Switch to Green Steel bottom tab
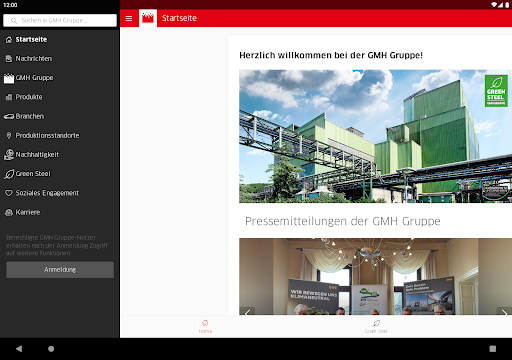 (376, 327)
